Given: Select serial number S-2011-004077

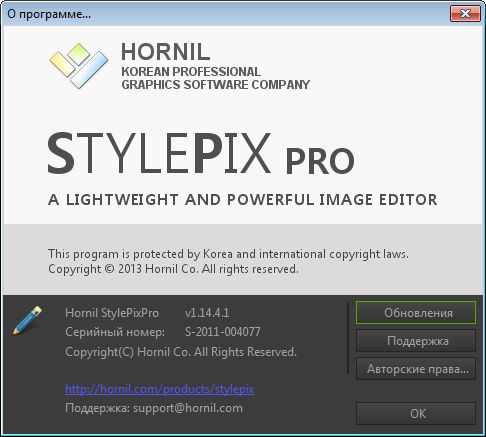Looking at the screenshot, I should [x=223, y=332].
